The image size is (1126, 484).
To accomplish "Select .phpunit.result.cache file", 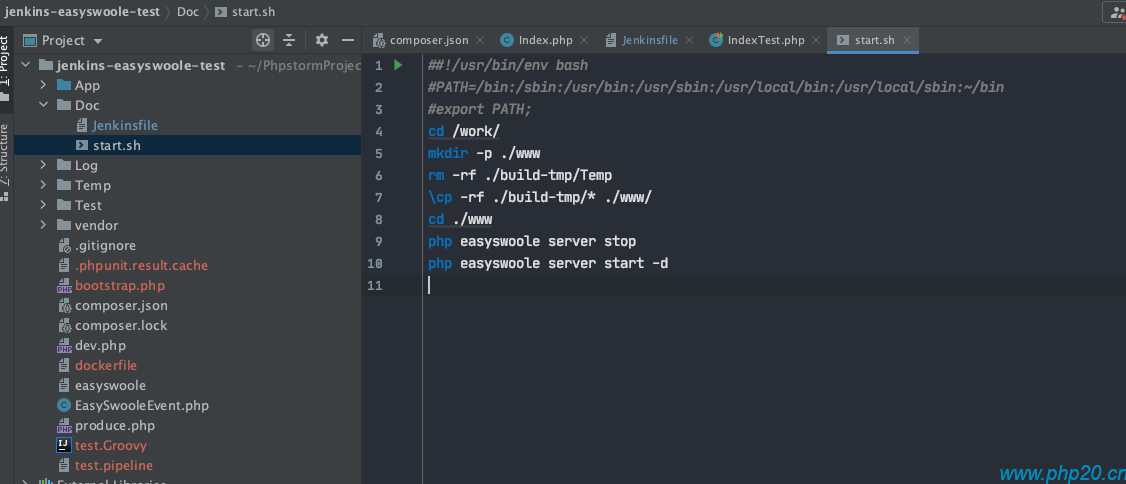I will [141, 266].
